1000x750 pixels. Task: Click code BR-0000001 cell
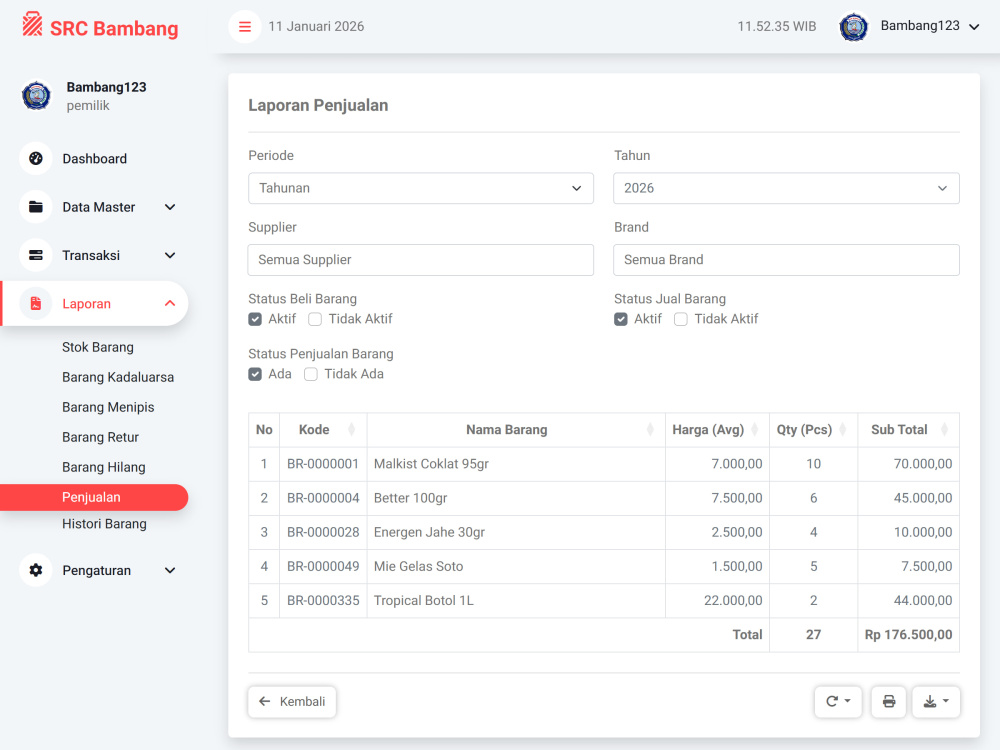coord(323,464)
